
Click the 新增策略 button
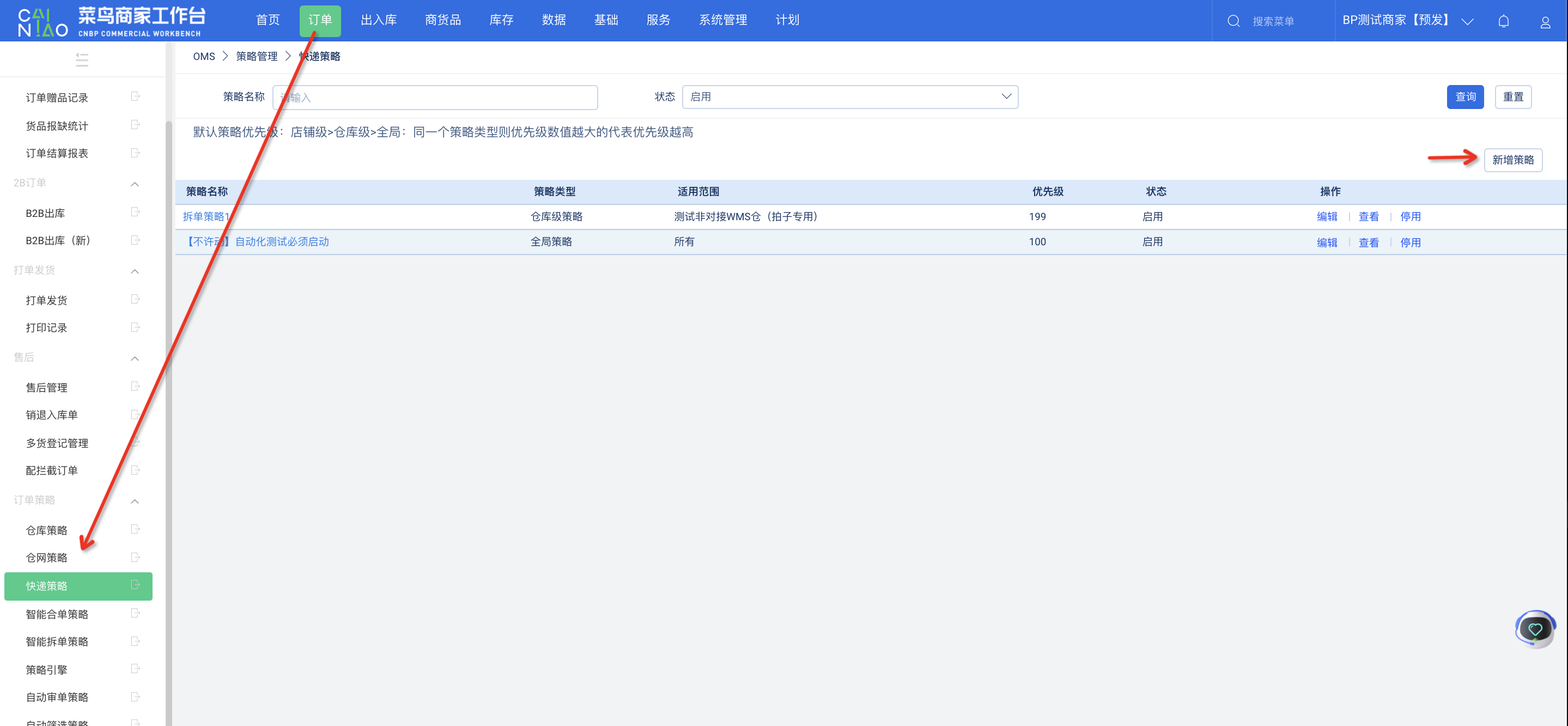1512,160
